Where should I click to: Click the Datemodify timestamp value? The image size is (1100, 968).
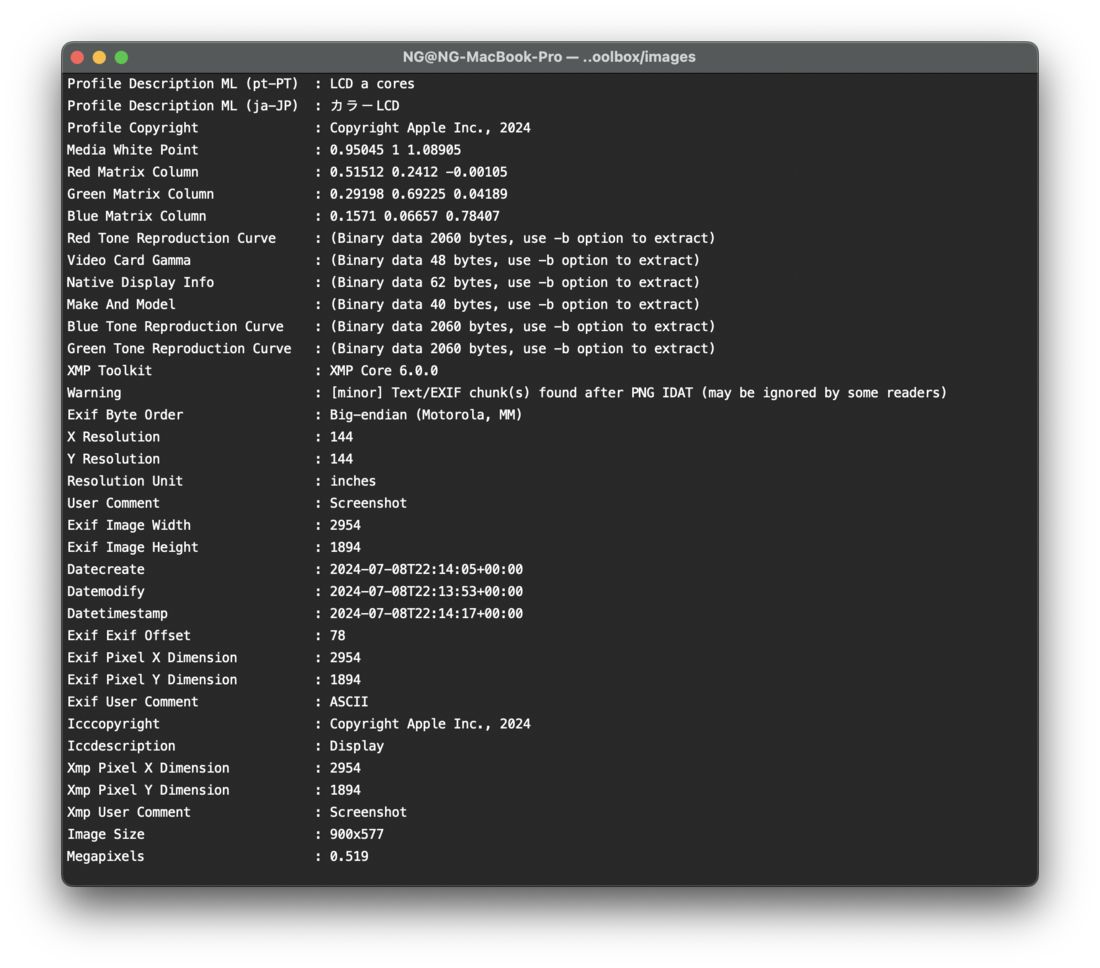pos(426,591)
